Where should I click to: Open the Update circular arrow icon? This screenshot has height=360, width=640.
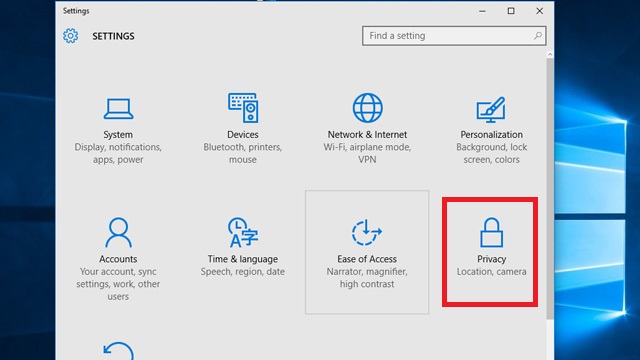118,351
